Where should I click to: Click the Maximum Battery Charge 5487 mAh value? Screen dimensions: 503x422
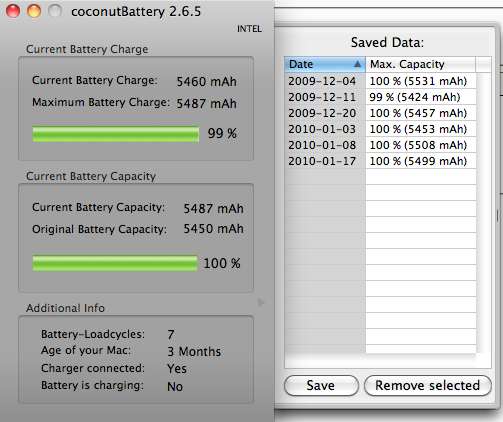(x=206, y=104)
